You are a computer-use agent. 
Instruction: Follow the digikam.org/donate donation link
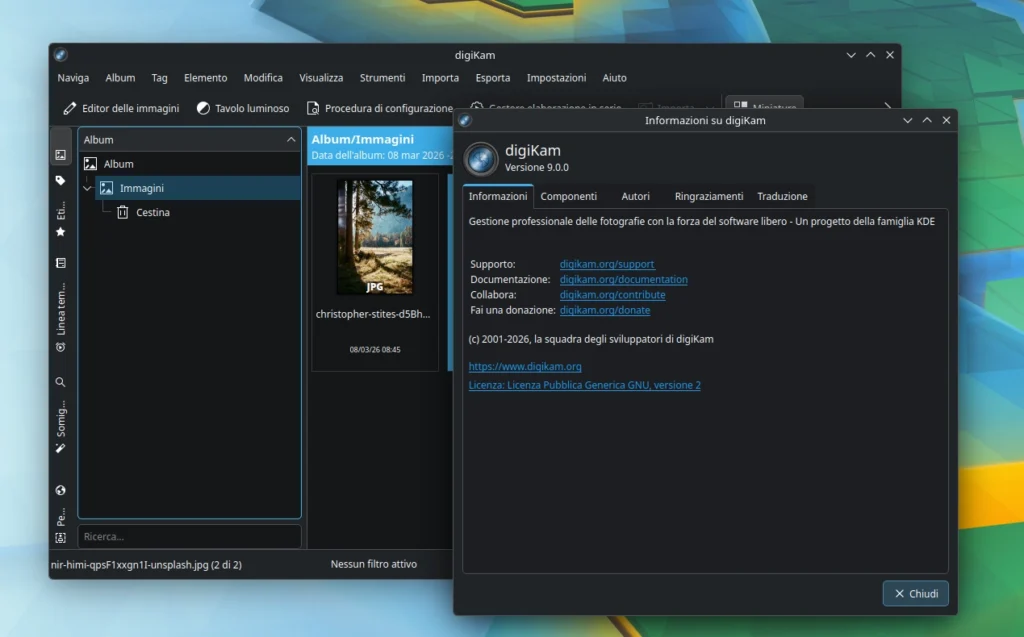tap(604, 310)
